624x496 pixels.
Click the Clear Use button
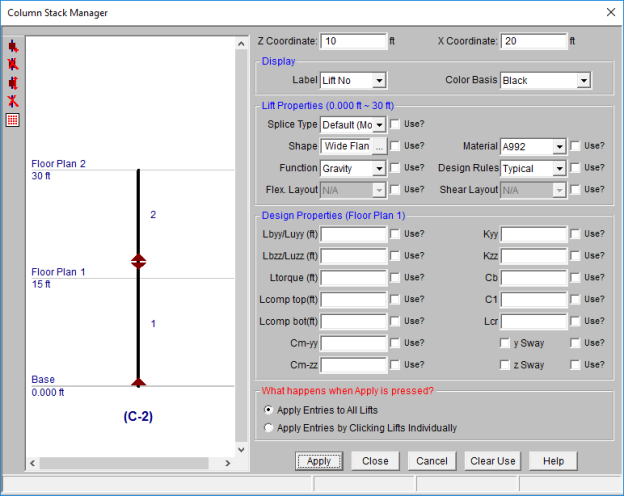pyautogui.click(x=493, y=461)
